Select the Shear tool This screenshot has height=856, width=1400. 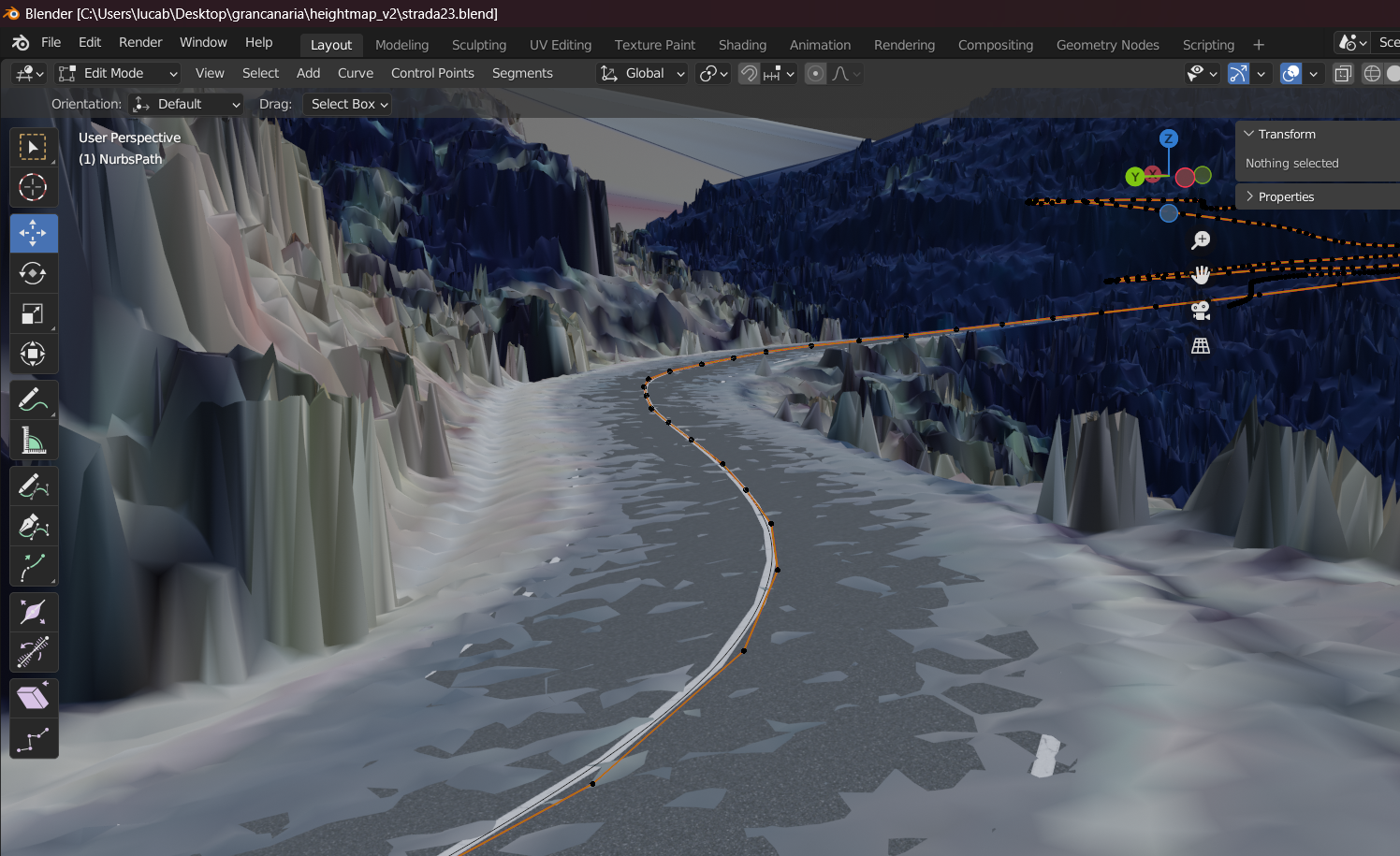pos(34,698)
